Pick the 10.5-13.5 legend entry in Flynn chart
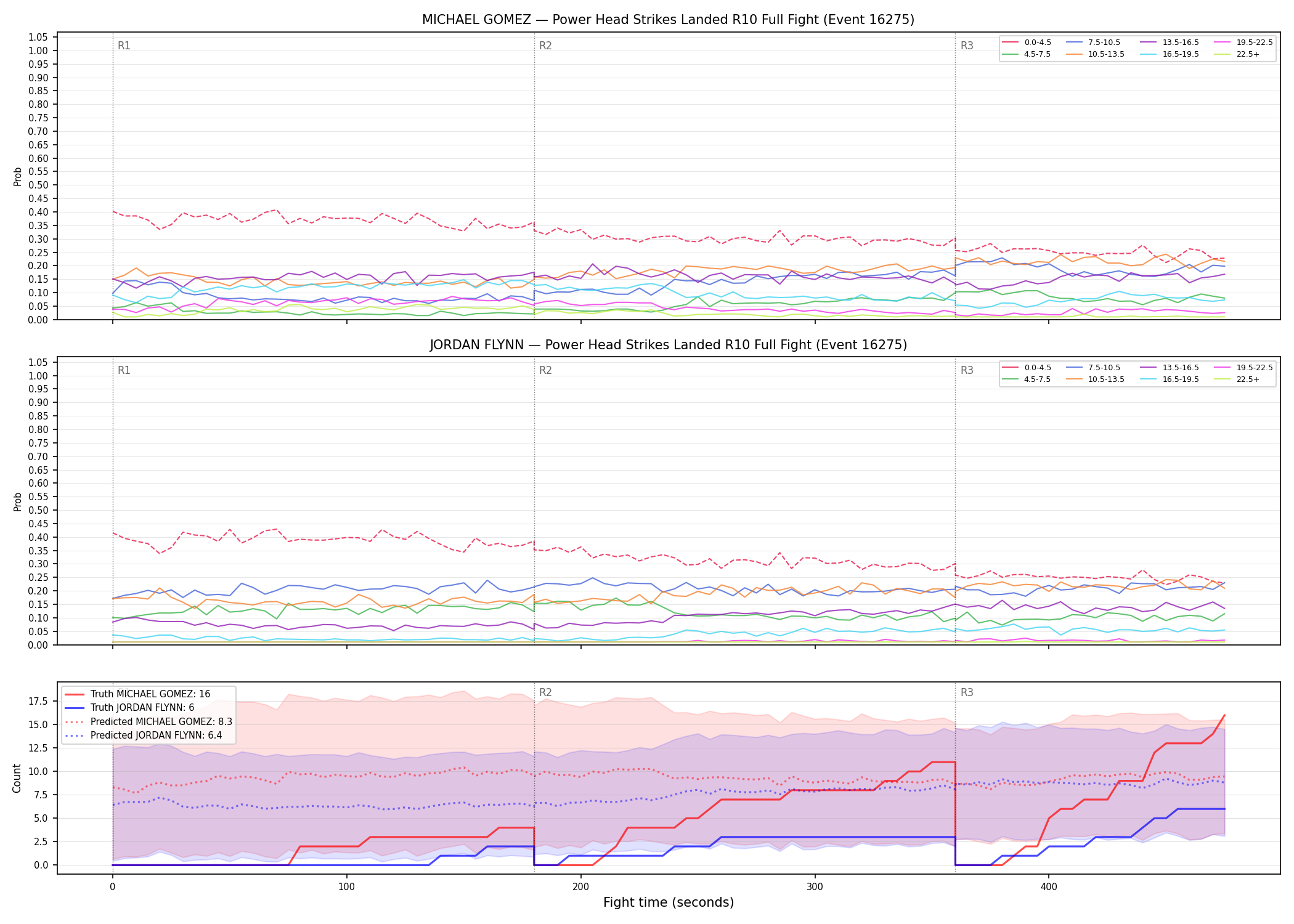Viewport: 1294px width, 924px height. pyautogui.click(x=1094, y=379)
